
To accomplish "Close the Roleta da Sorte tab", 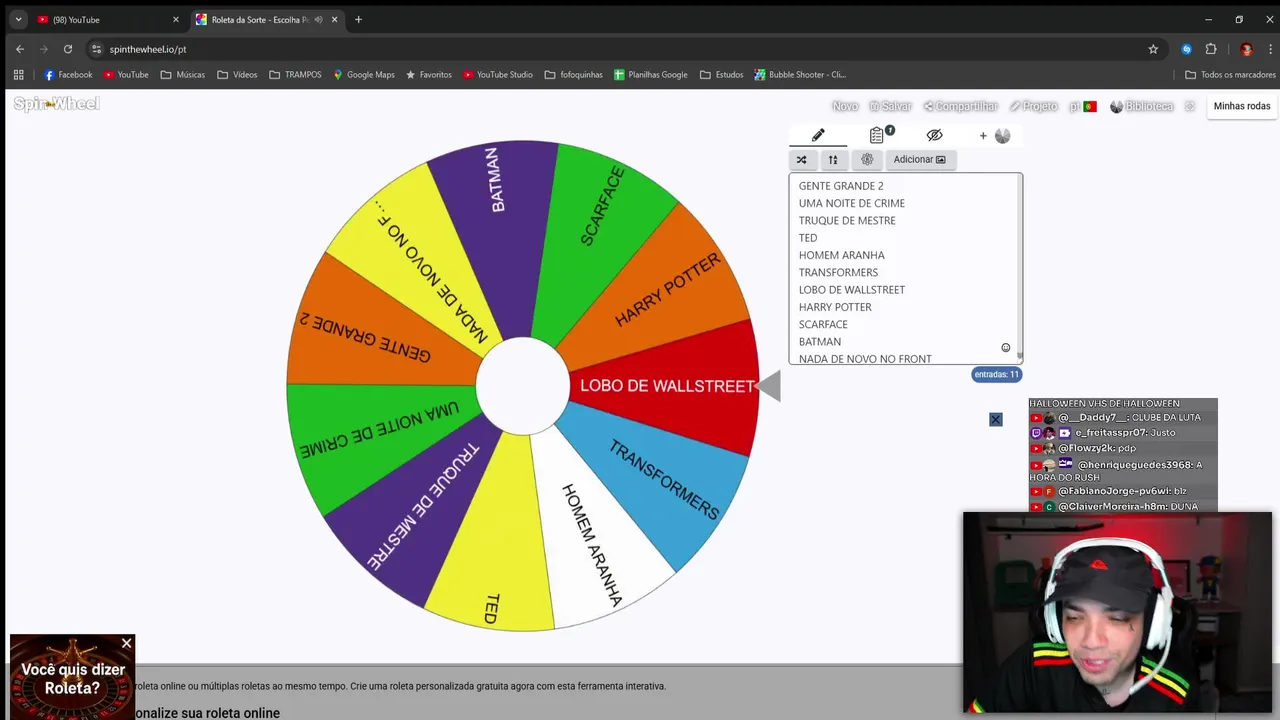I will [x=334, y=19].
